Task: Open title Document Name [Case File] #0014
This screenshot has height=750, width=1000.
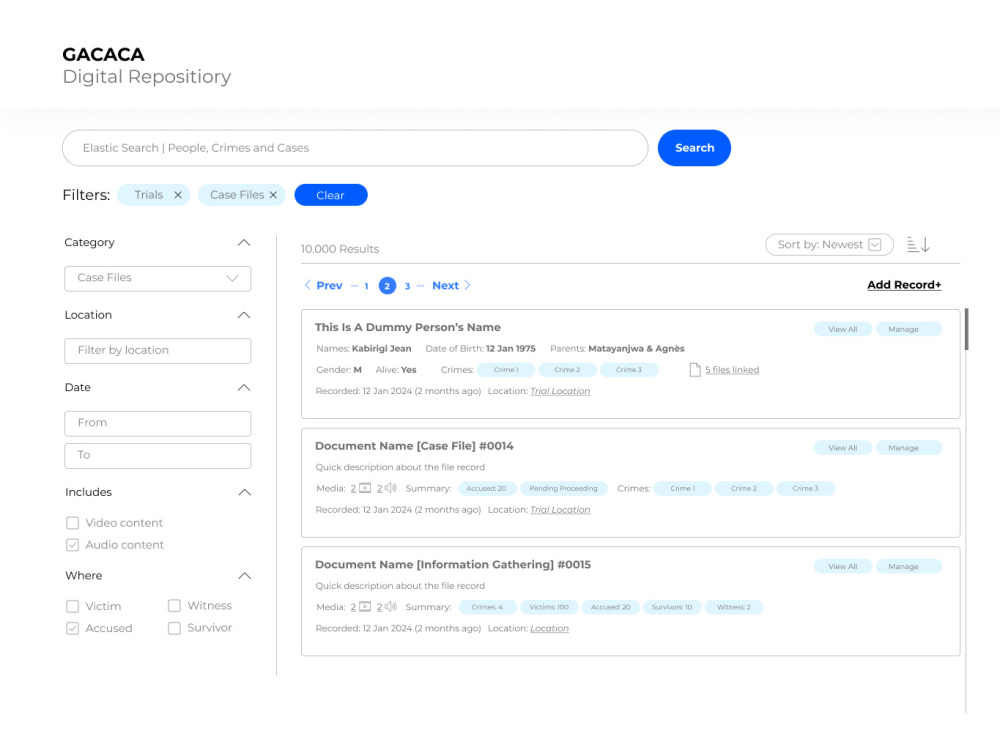Action: (414, 446)
